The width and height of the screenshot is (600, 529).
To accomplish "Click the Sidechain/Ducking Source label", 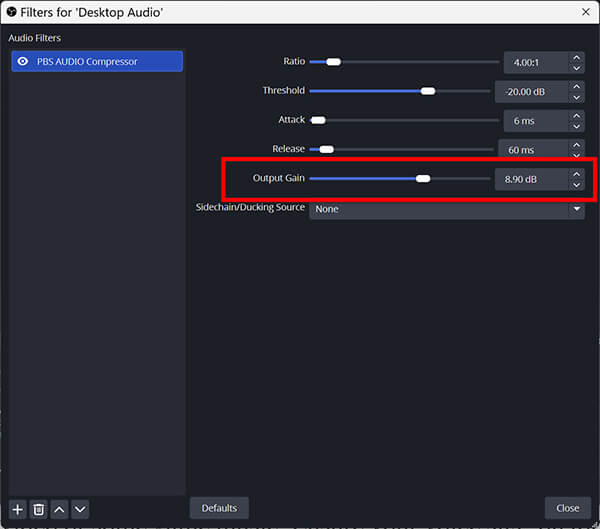I will coord(250,207).
